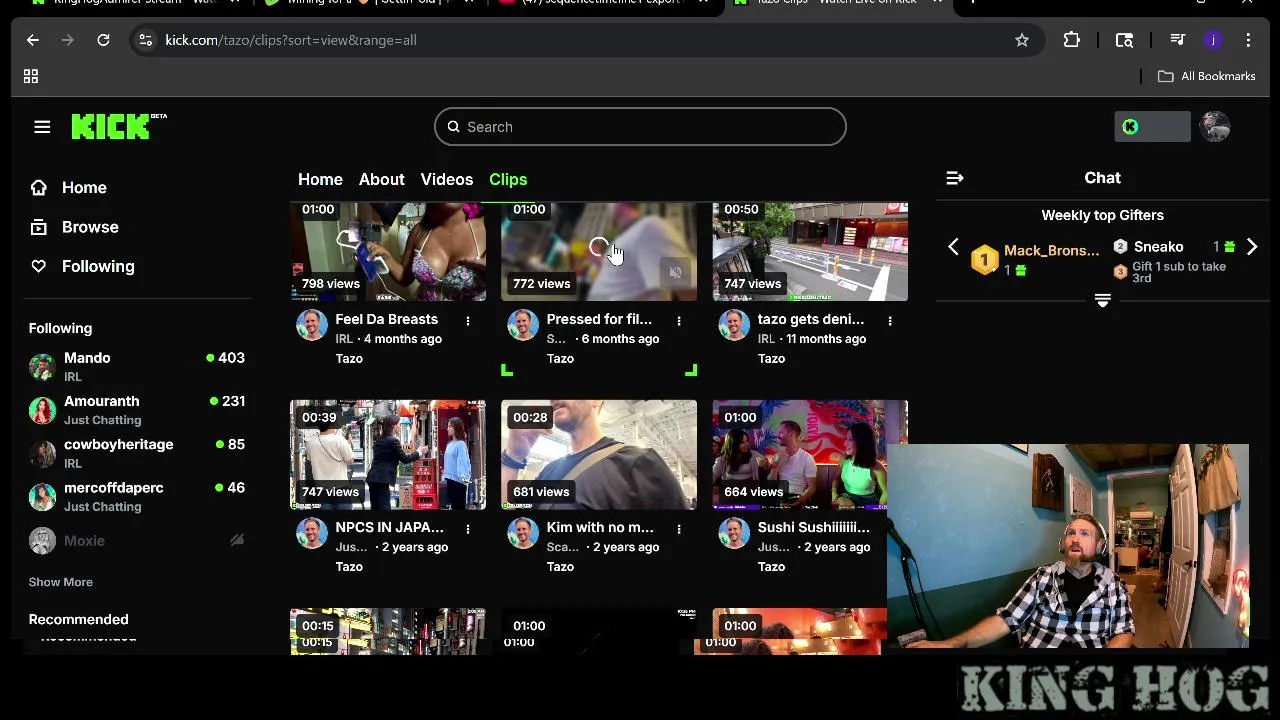Open options for NPCS IN JAPA... clip
Screen dimensions: 1280x720
468,528
